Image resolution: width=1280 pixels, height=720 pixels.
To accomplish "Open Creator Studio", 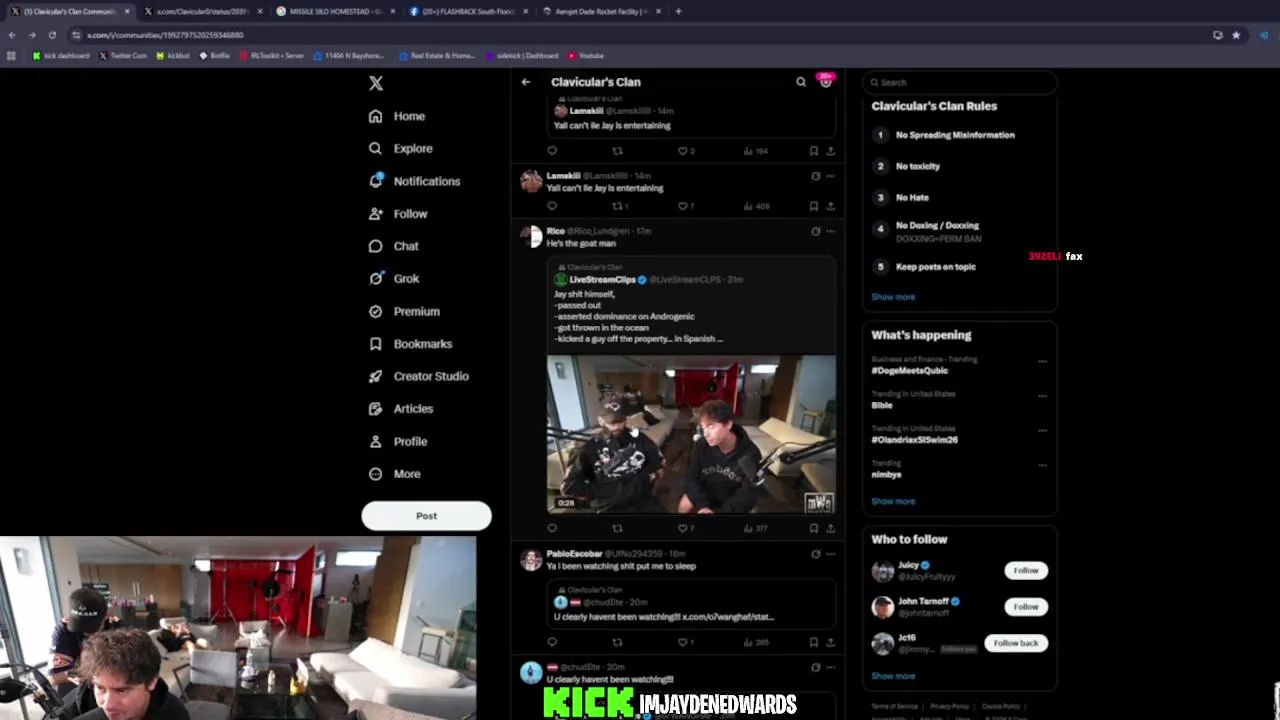I will click(x=418, y=376).
